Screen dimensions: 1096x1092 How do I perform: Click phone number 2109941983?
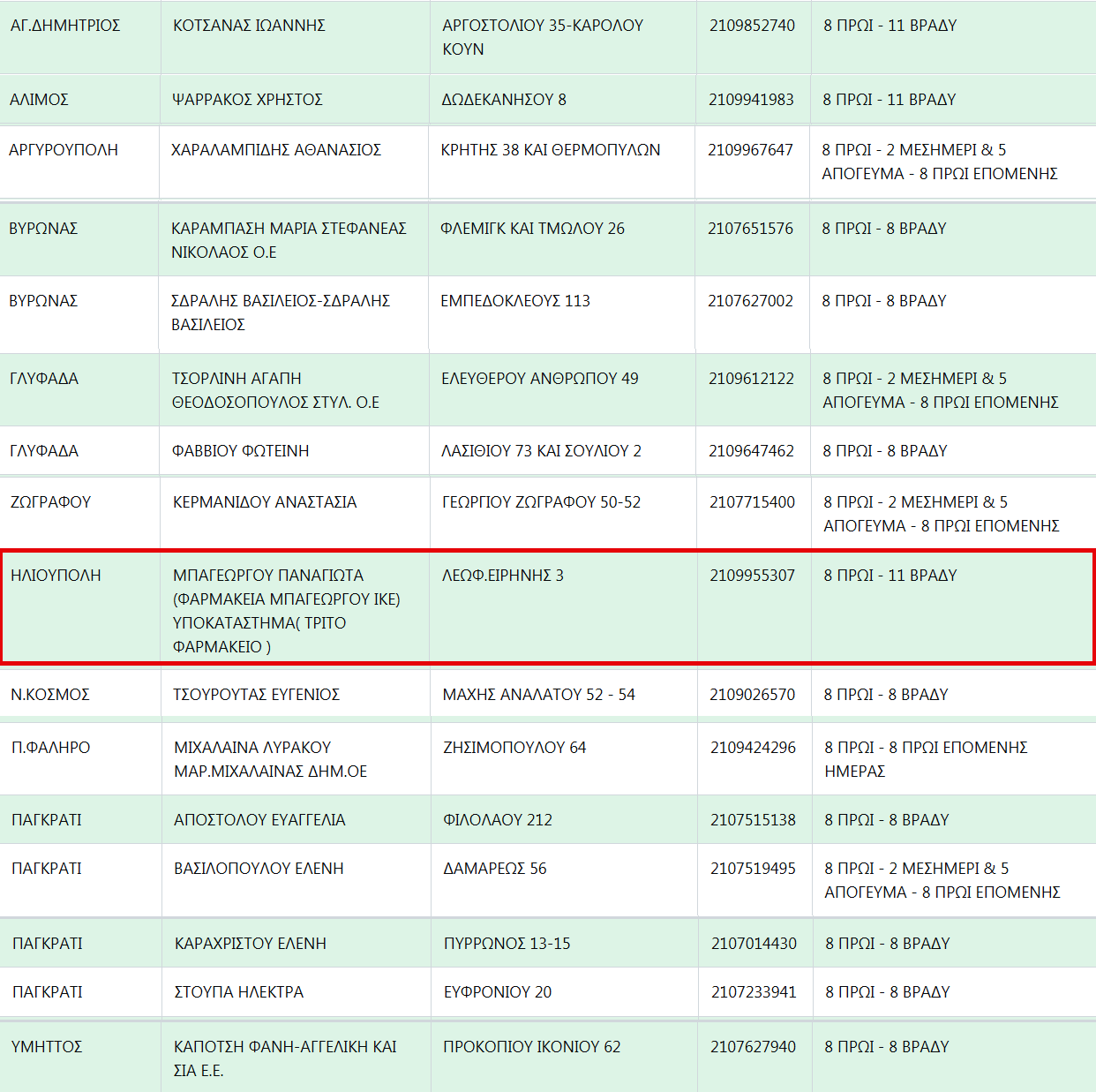tap(751, 100)
